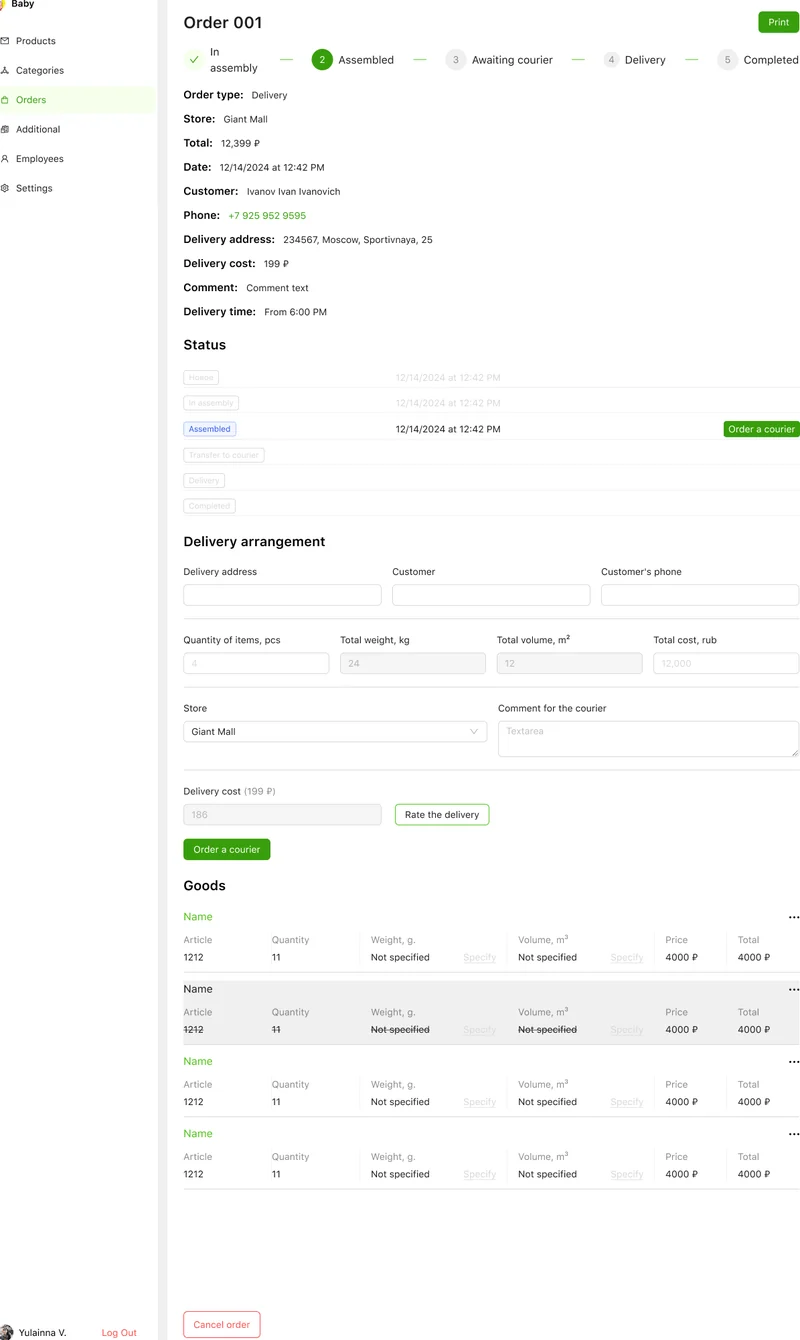Click the Yulainna V. user name
This screenshot has height=1340, width=800.
point(43,1333)
